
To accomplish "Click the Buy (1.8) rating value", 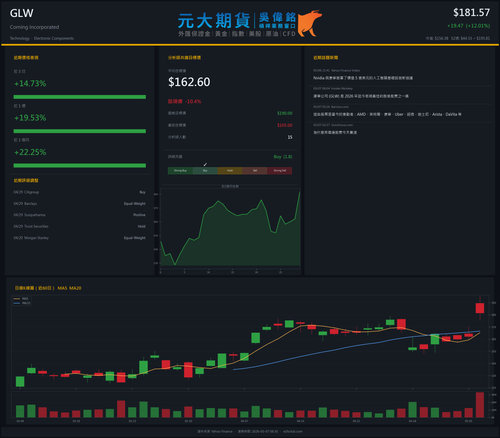I will coord(283,157).
